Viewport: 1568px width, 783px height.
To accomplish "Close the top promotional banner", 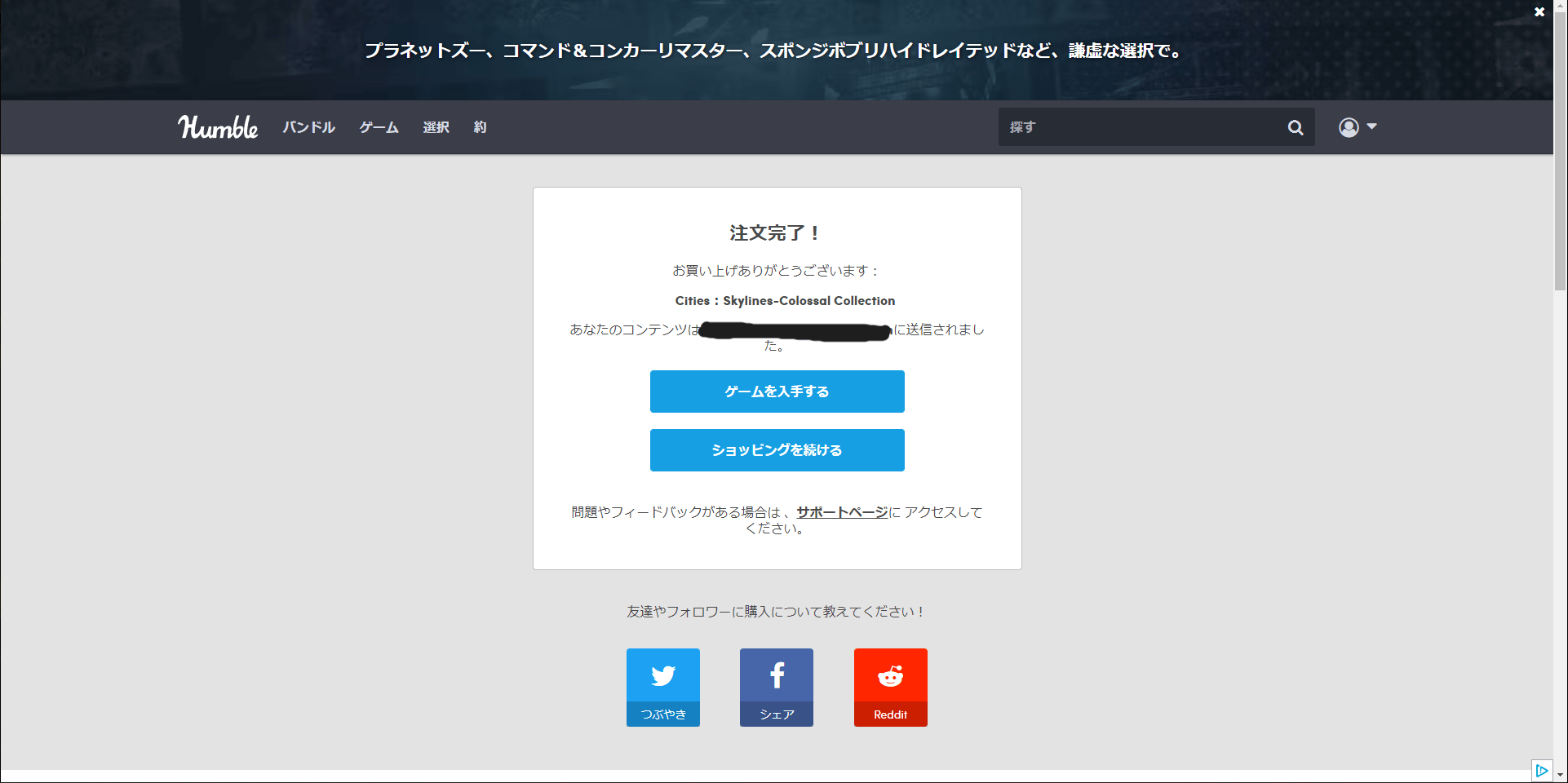I will pyautogui.click(x=1539, y=11).
